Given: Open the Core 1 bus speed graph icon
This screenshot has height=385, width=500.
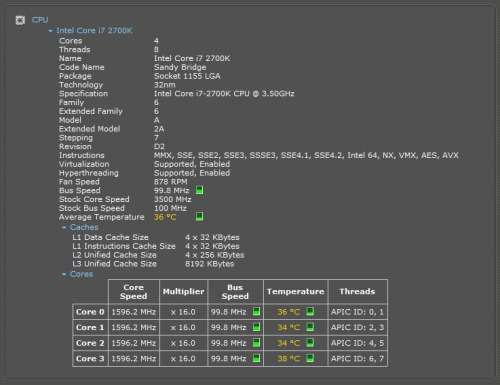Looking at the screenshot, I should [256, 327].
